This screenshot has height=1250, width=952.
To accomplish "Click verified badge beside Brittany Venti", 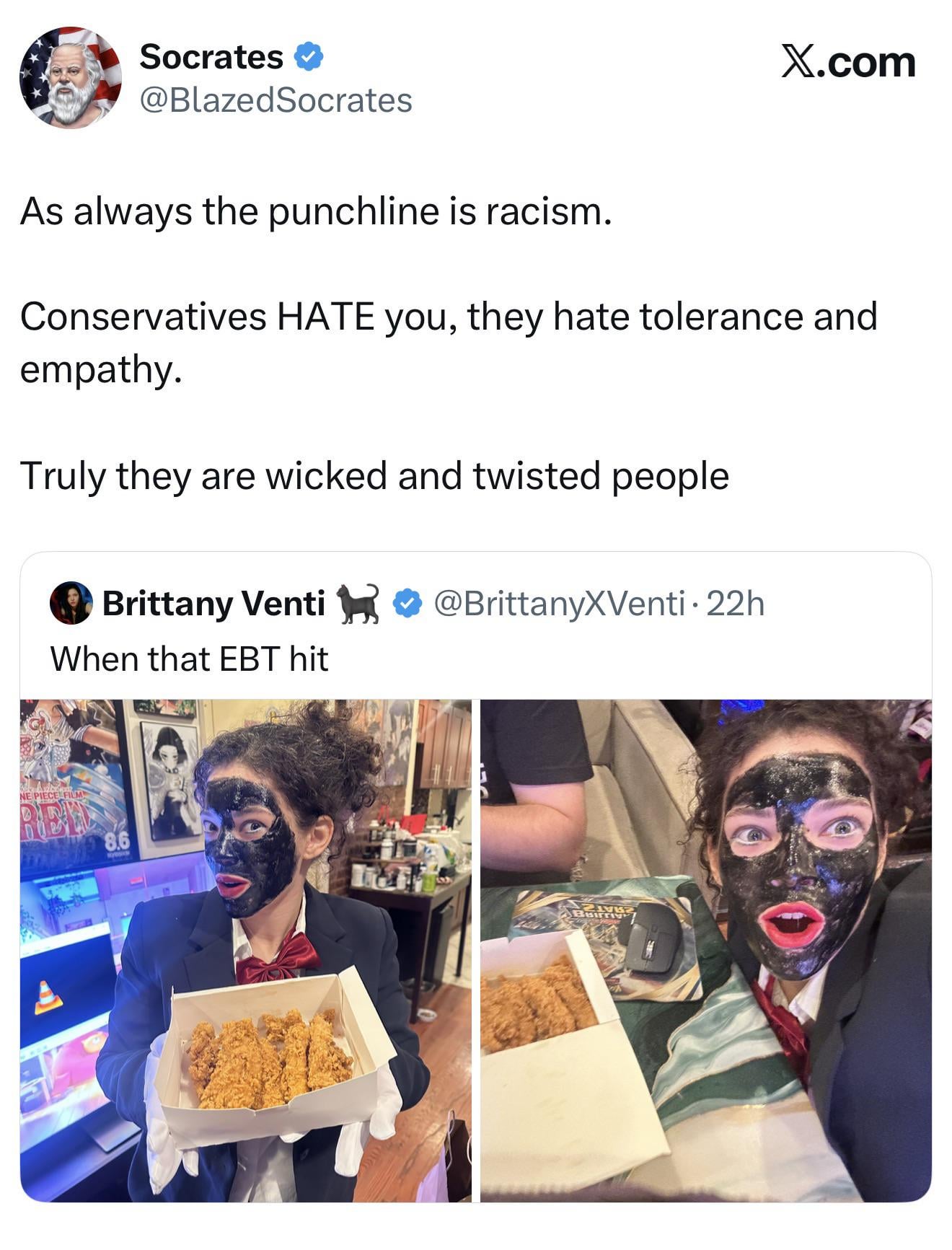I will click(407, 604).
